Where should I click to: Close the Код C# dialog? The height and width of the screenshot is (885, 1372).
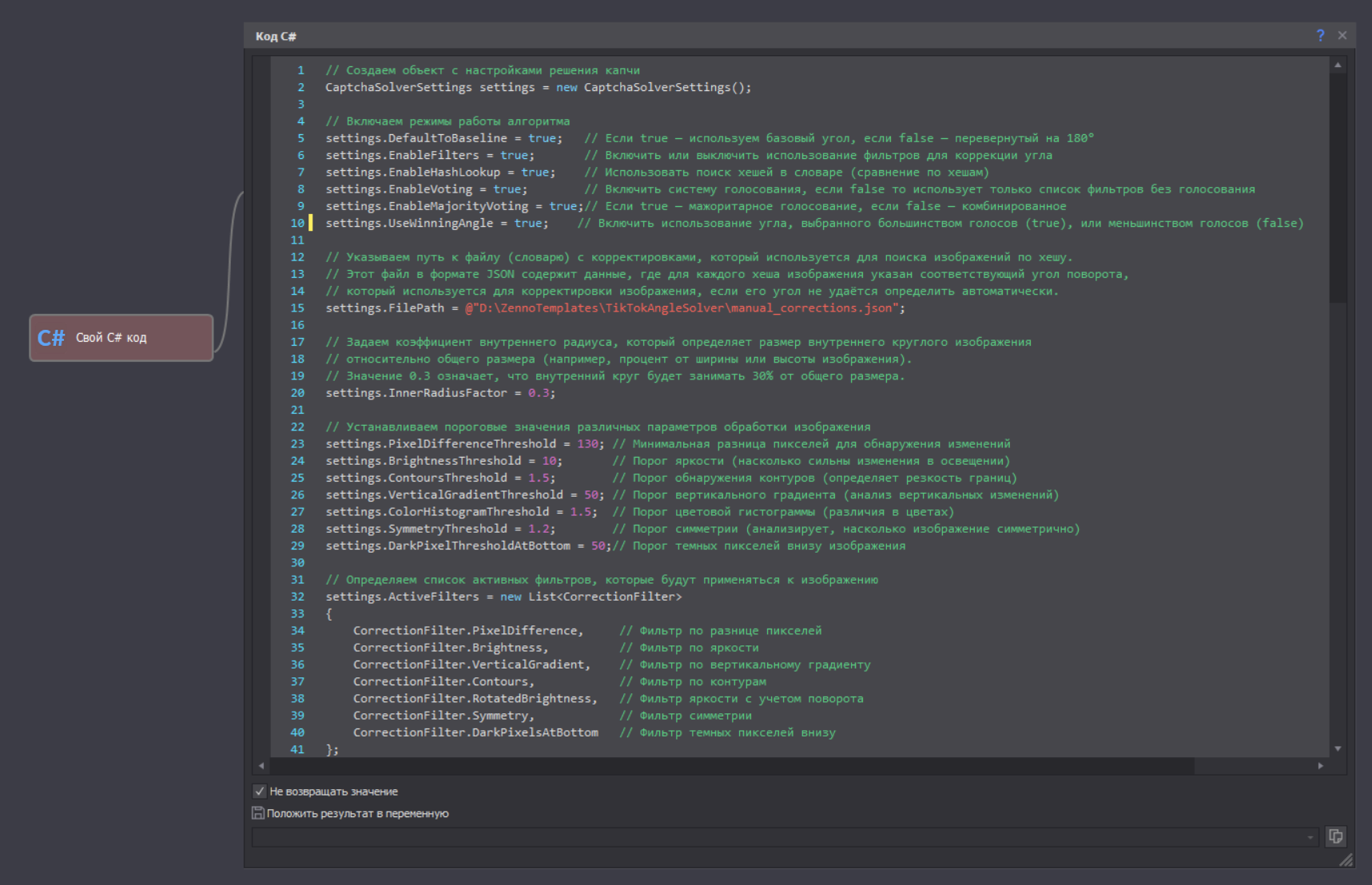(x=1342, y=35)
